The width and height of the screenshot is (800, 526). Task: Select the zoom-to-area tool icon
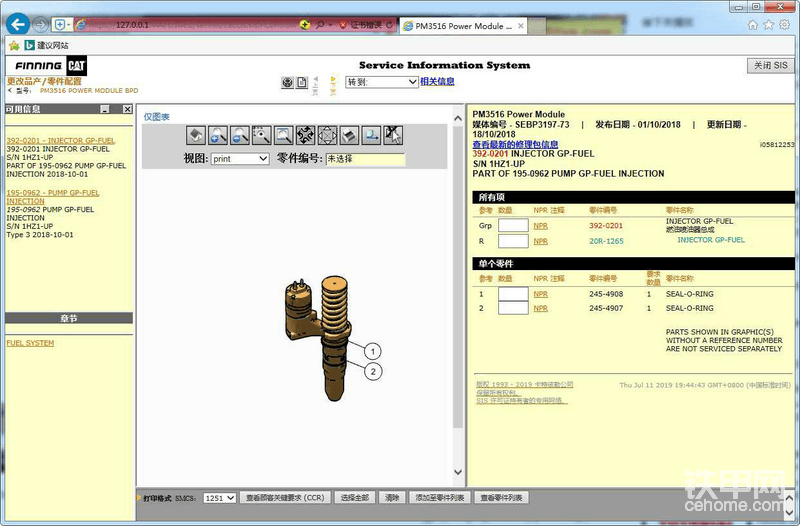pos(262,136)
